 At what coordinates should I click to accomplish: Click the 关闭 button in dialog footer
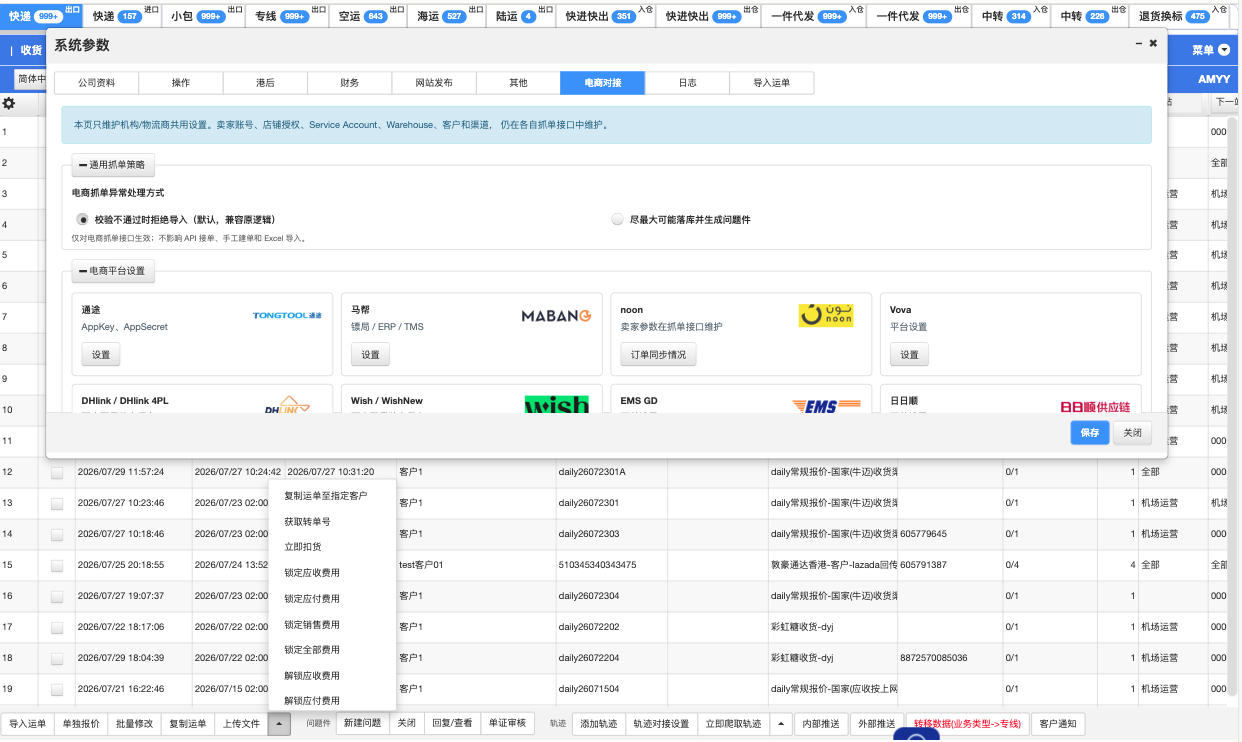(x=1132, y=433)
